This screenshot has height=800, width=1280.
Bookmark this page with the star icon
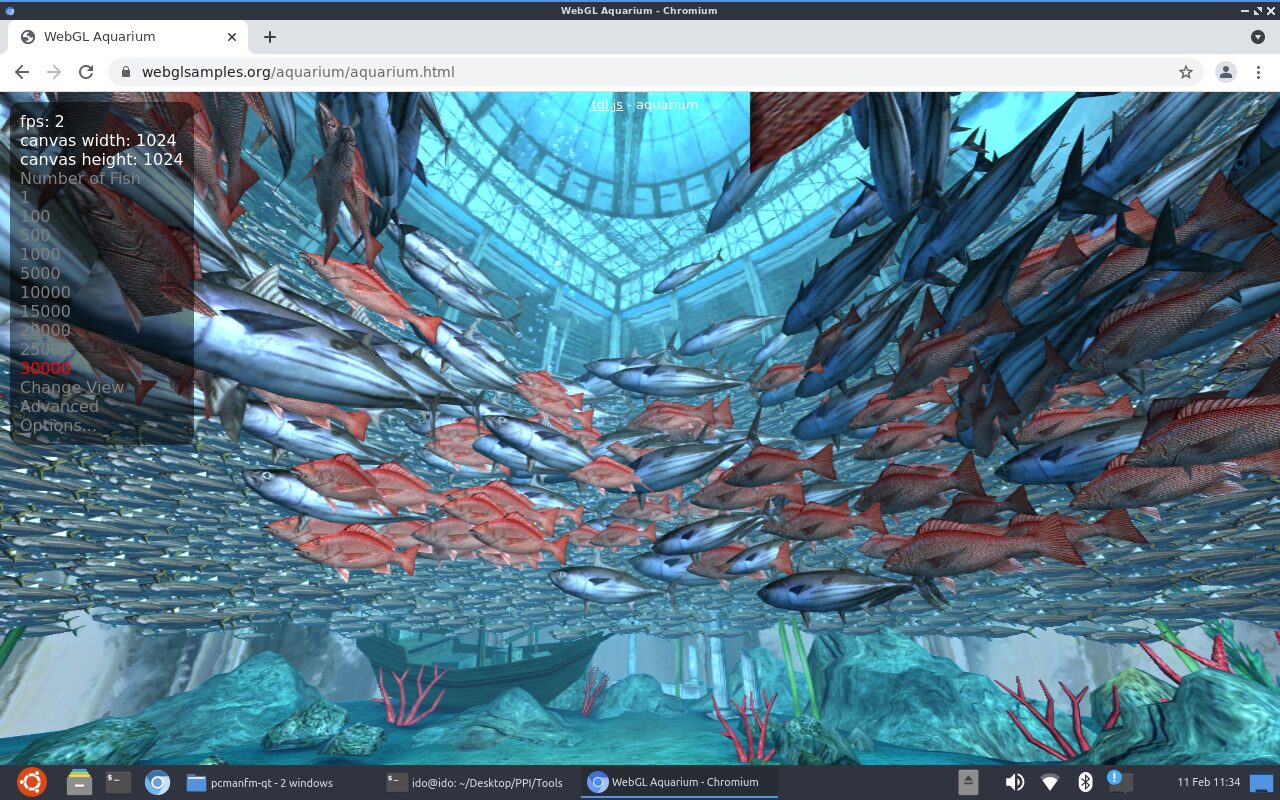pos(1186,72)
